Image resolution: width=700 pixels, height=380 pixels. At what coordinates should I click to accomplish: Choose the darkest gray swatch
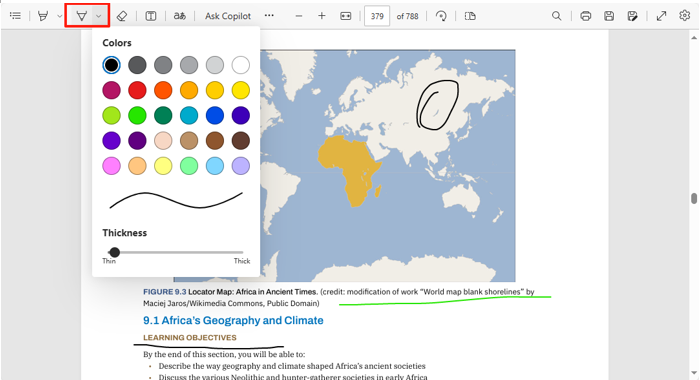(137, 65)
